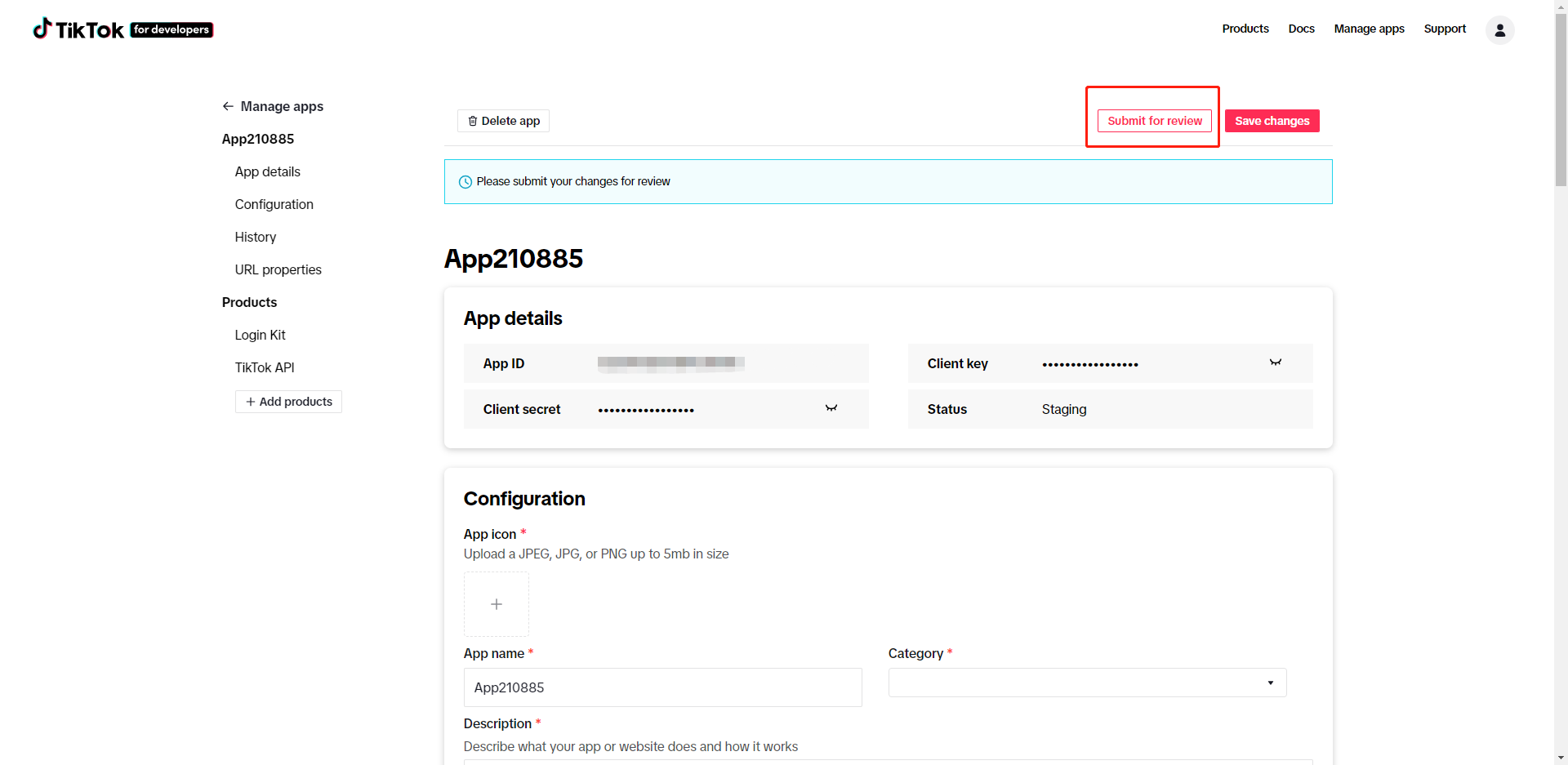Image resolution: width=1568 pixels, height=765 pixels.
Task: Click the Add products button
Action: pyautogui.click(x=288, y=402)
